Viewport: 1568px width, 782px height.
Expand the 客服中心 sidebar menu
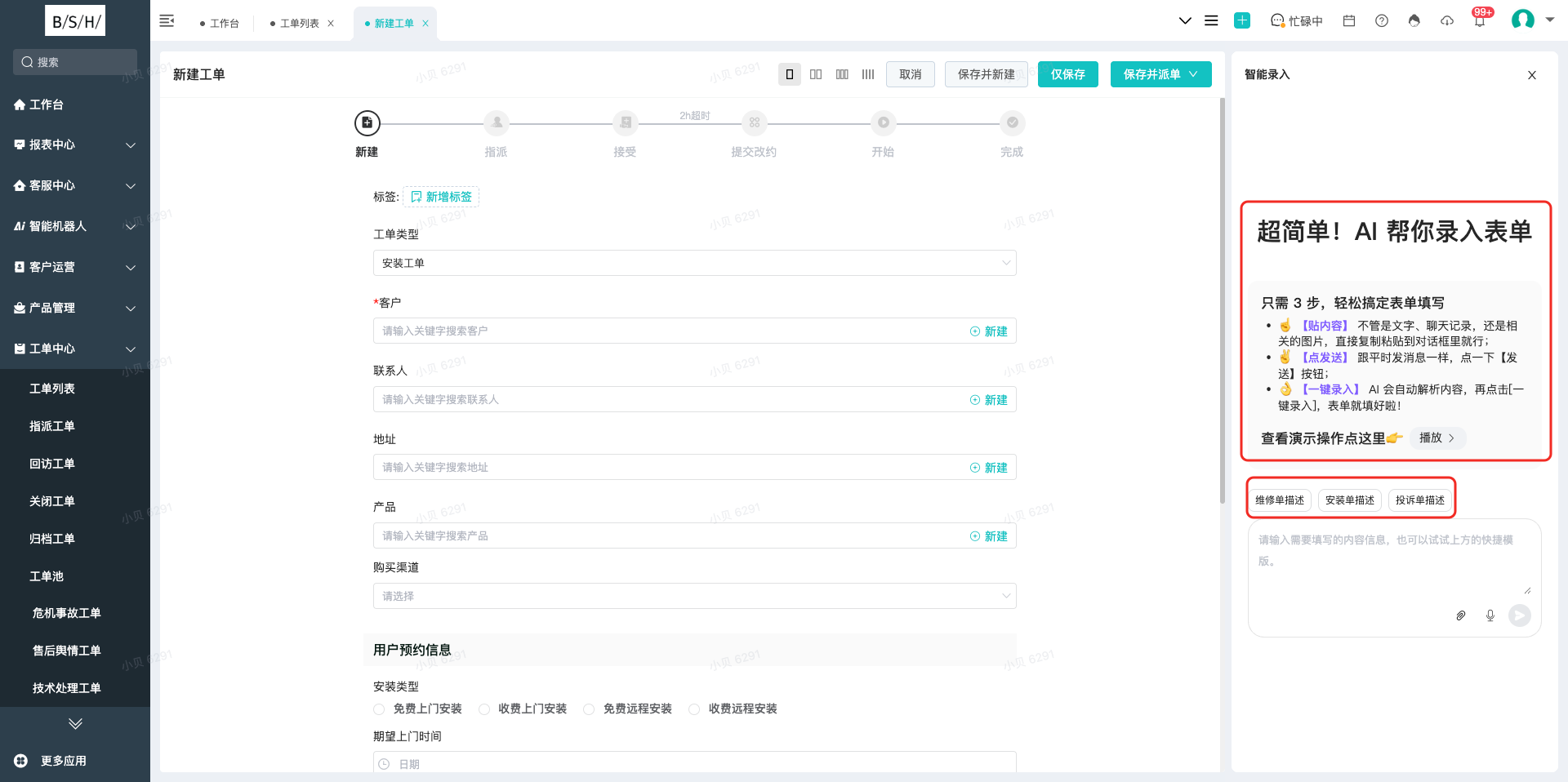pos(75,185)
